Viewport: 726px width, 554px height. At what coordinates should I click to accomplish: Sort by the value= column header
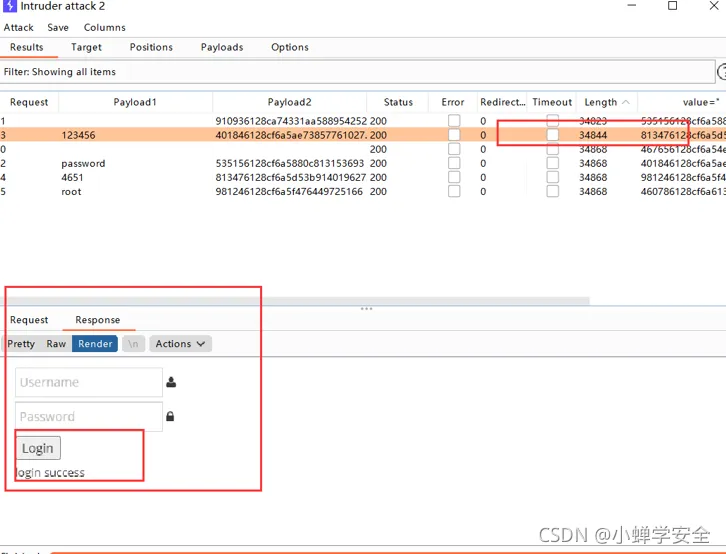coord(701,102)
